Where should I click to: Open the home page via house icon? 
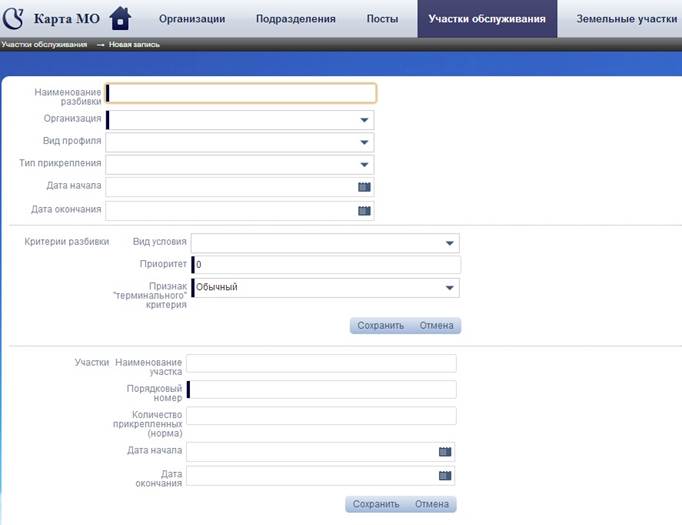[x=120, y=19]
